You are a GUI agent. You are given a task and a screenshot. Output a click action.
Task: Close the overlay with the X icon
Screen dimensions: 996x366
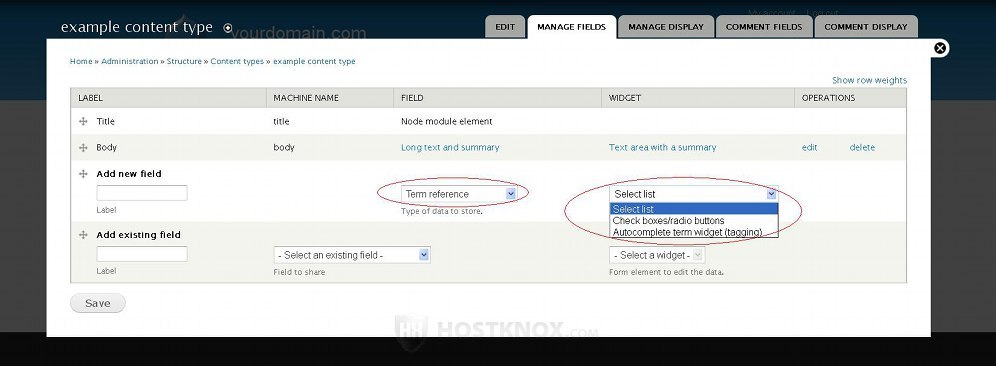click(x=940, y=48)
